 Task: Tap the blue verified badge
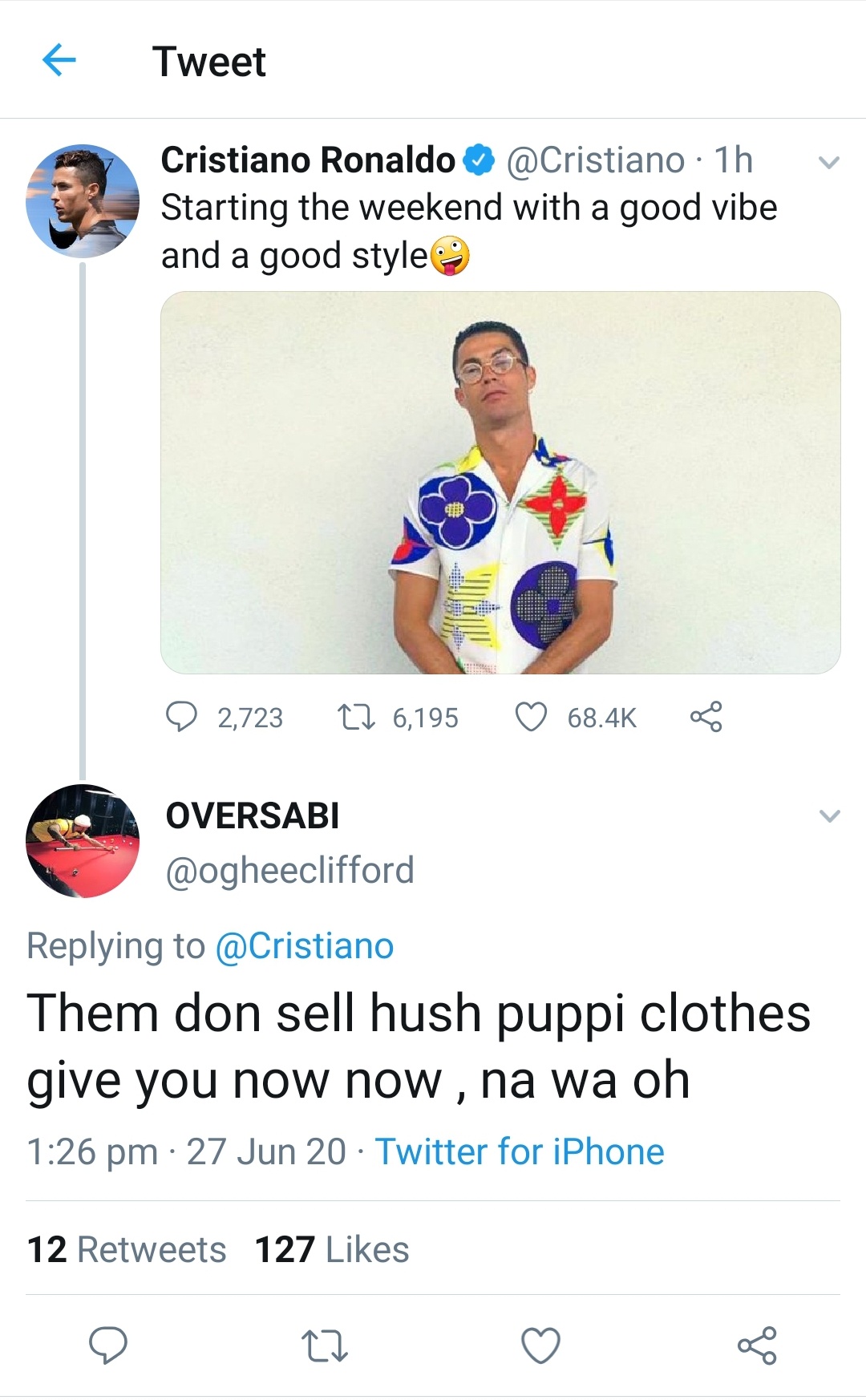click(480, 160)
